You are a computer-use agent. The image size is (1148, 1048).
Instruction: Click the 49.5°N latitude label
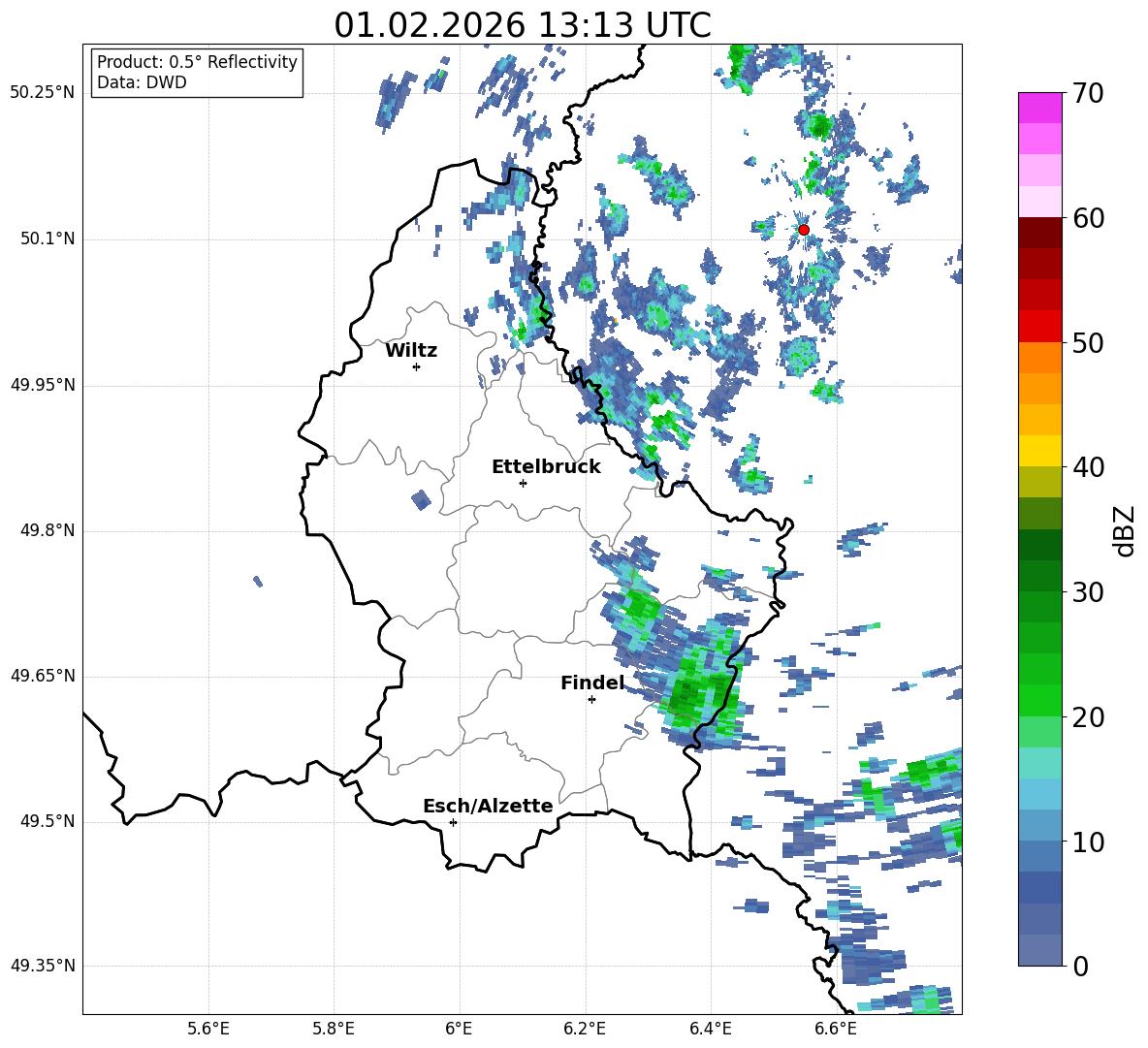click(x=47, y=821)
